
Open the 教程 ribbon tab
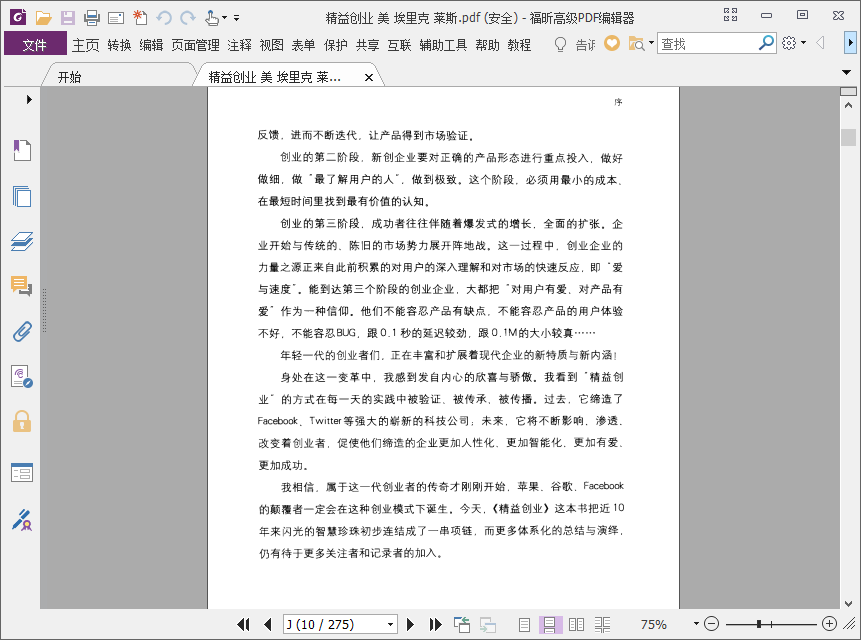click(519, 44)
